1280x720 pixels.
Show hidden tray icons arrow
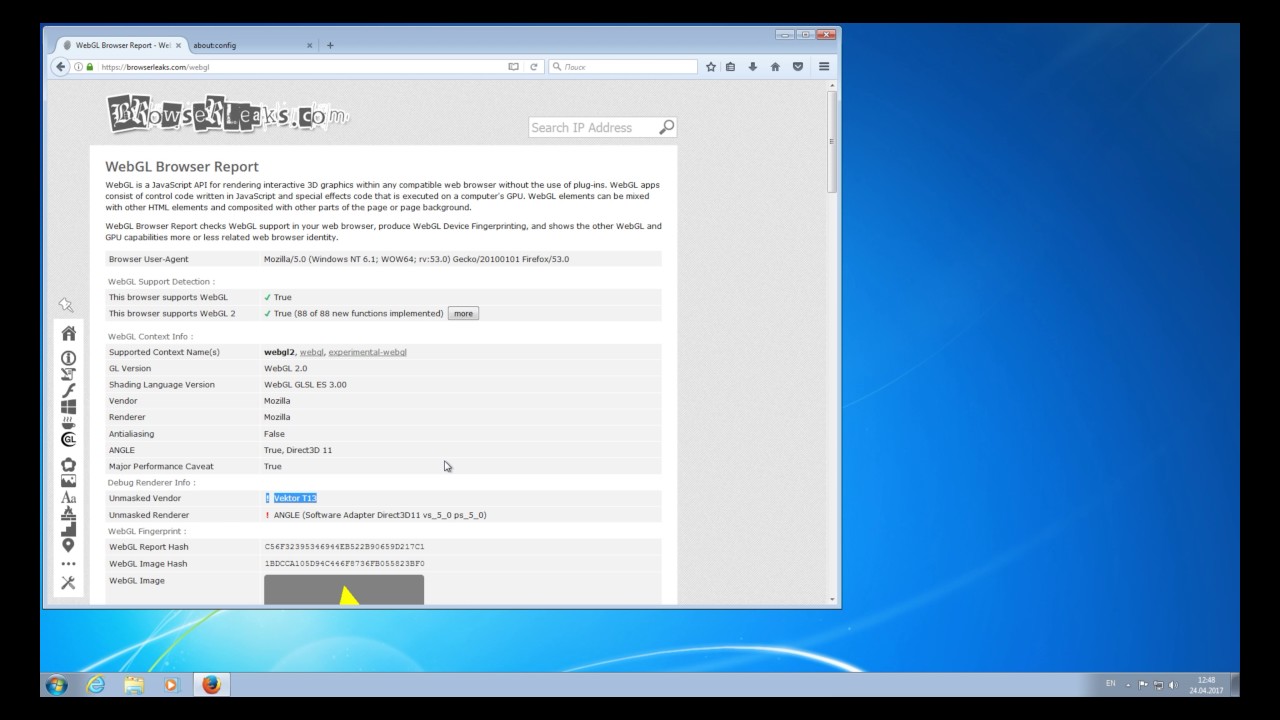click(x=1128, y=685)
